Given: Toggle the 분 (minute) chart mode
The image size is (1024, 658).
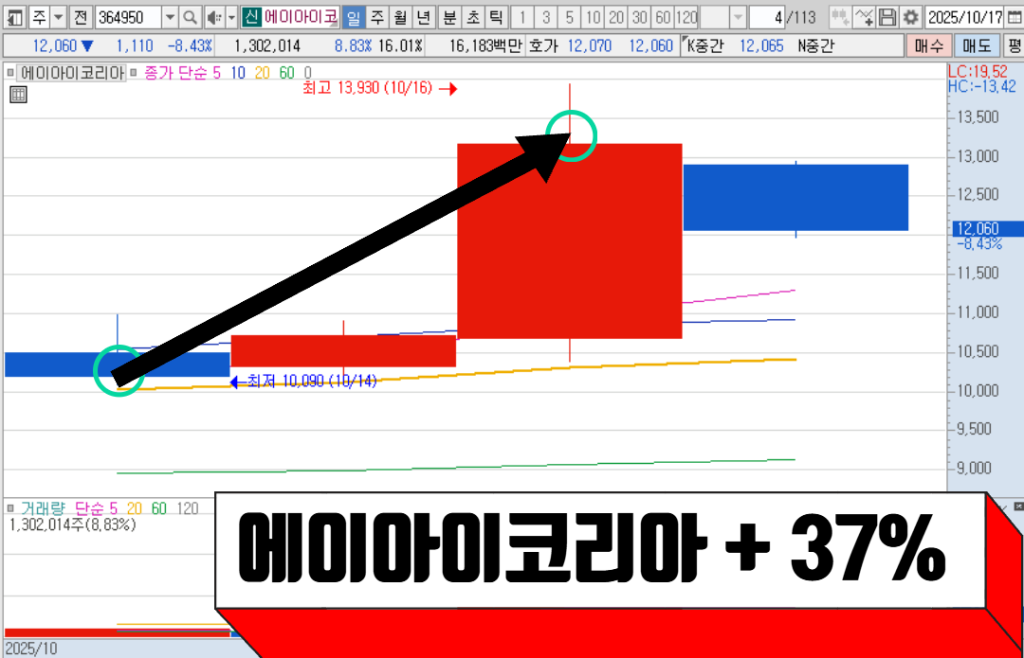Looking at the screenshot, I should tap(449, 18).
